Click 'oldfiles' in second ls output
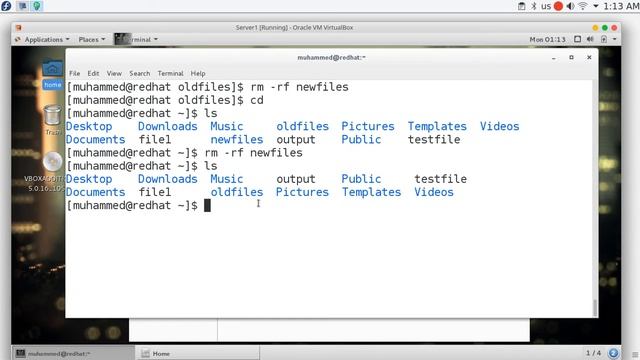Screen dimensions: 640x360 click(237, 192)
